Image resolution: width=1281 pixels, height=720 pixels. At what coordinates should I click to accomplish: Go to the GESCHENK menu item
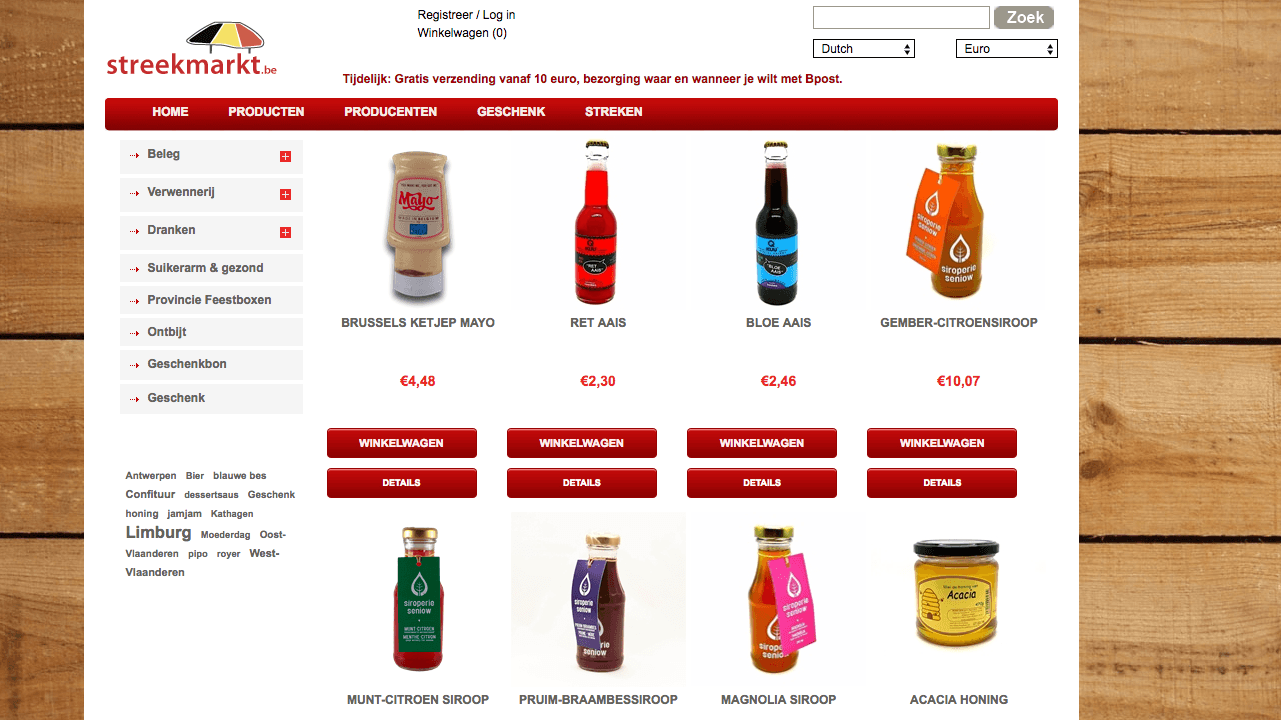tap(511, 112)
